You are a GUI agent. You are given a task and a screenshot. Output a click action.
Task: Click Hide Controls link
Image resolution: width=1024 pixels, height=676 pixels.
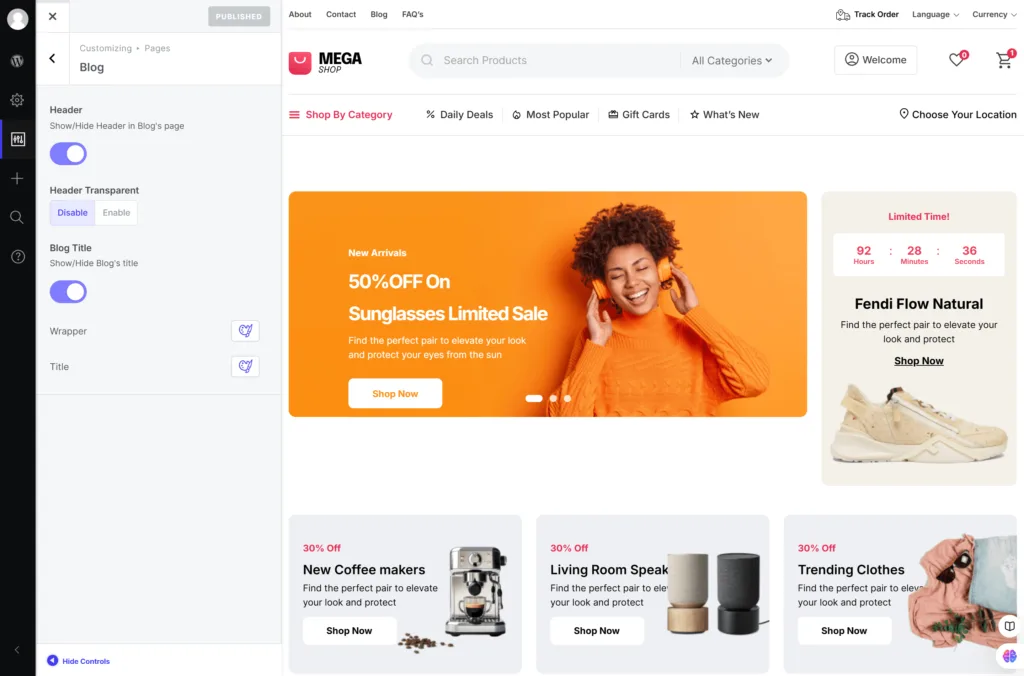coord(78,661)
